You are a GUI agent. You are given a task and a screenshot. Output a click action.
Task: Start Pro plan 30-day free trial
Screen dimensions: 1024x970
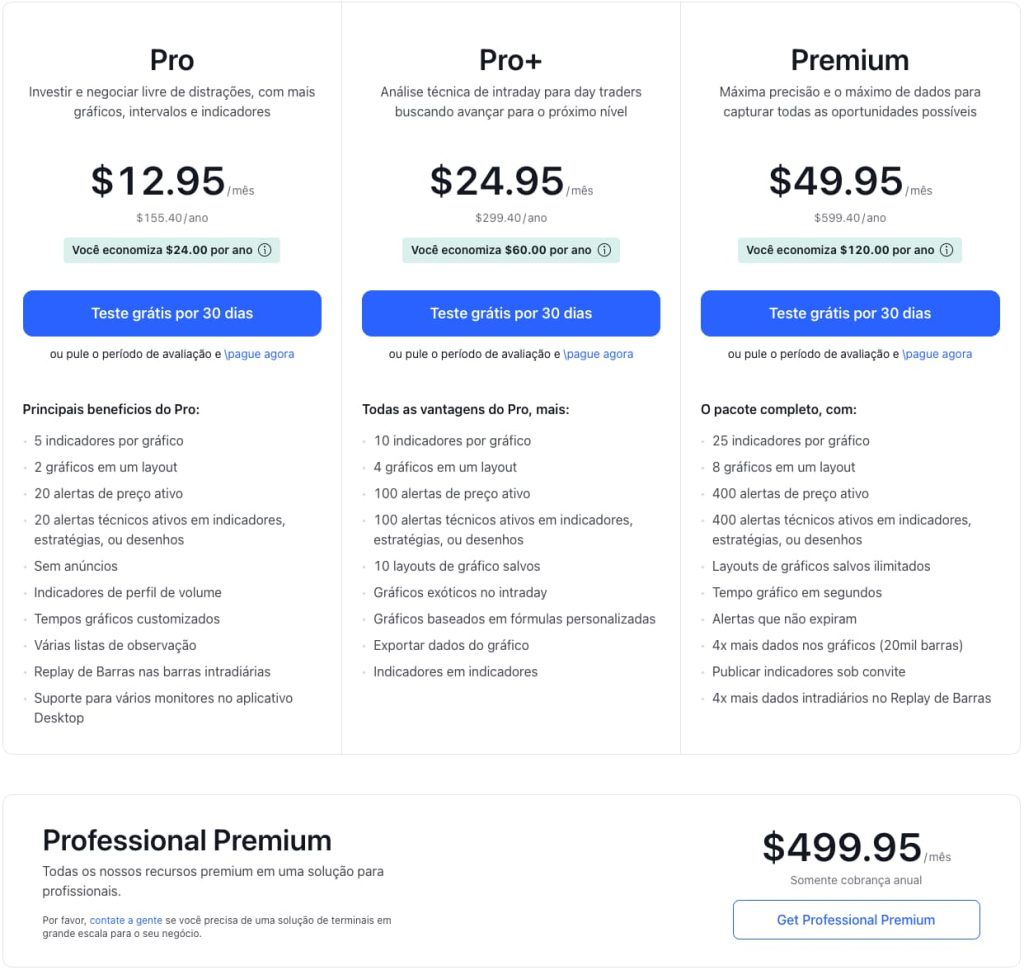tap(172, 314)
